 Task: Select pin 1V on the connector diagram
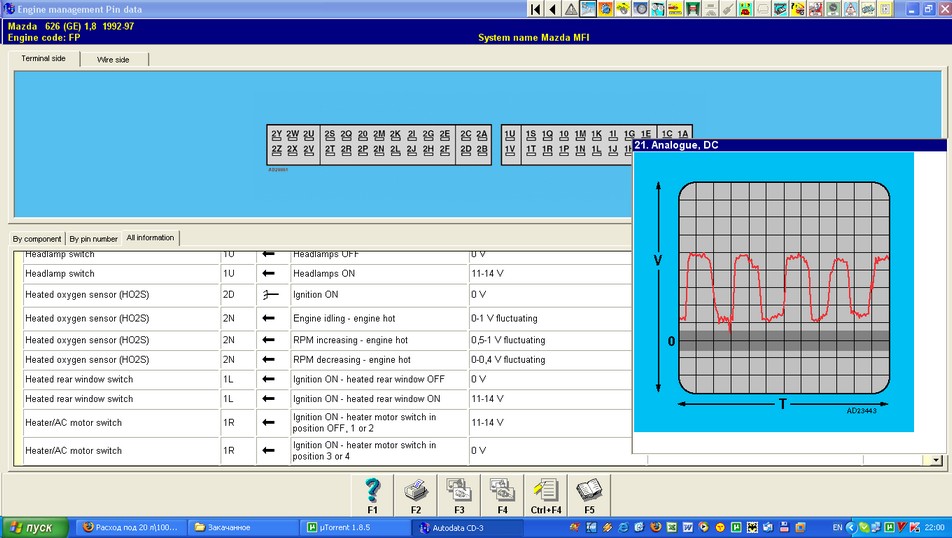coord(510,149)
